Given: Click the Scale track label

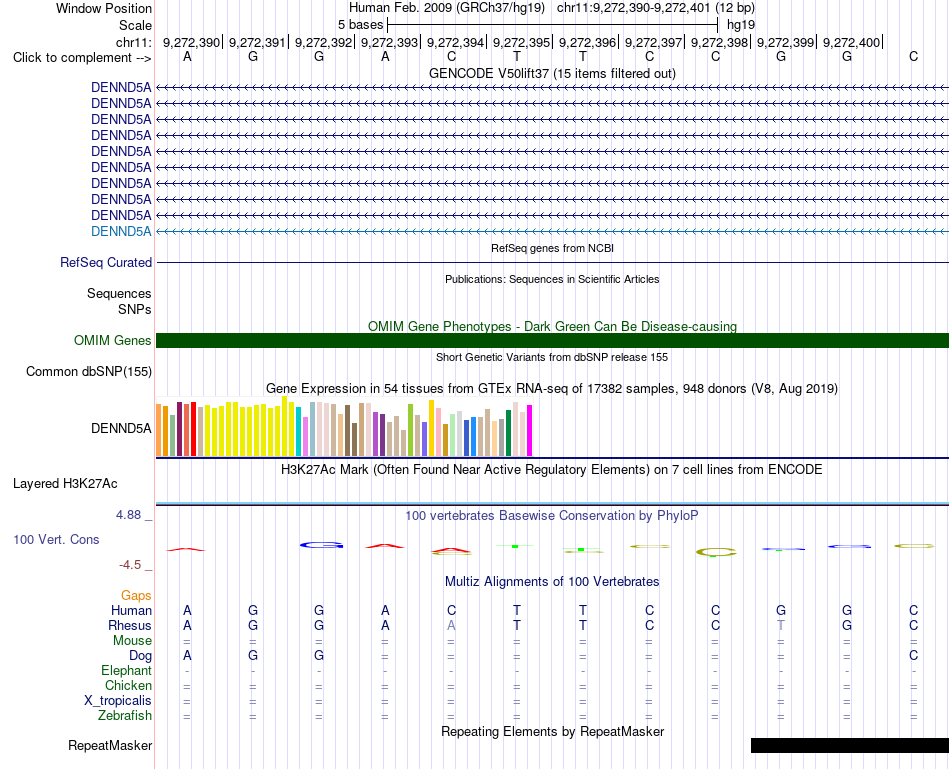Looking at the screenshot, I should coord(135,25).
